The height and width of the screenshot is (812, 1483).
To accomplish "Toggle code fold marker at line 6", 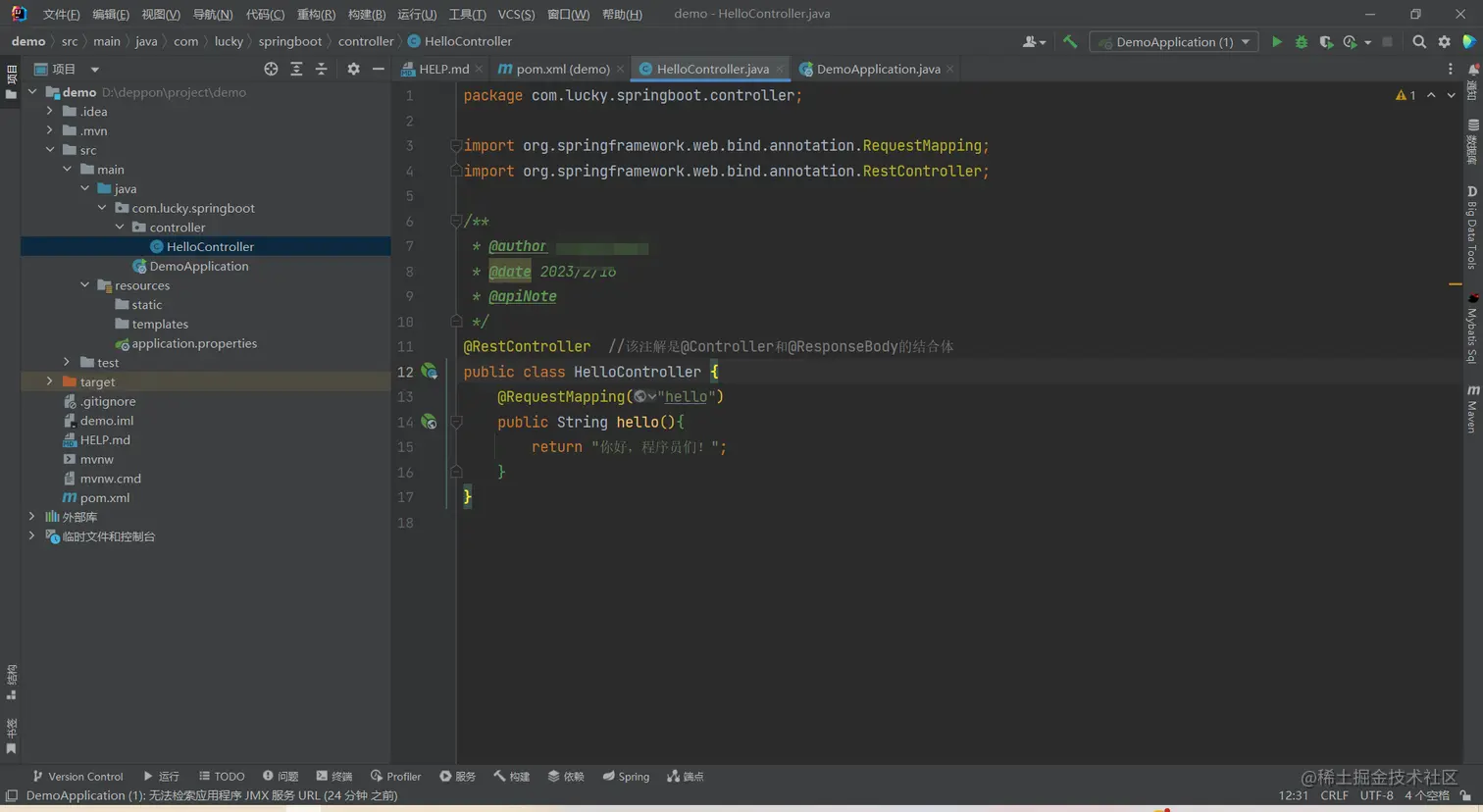I will click(x=456, y=222).
